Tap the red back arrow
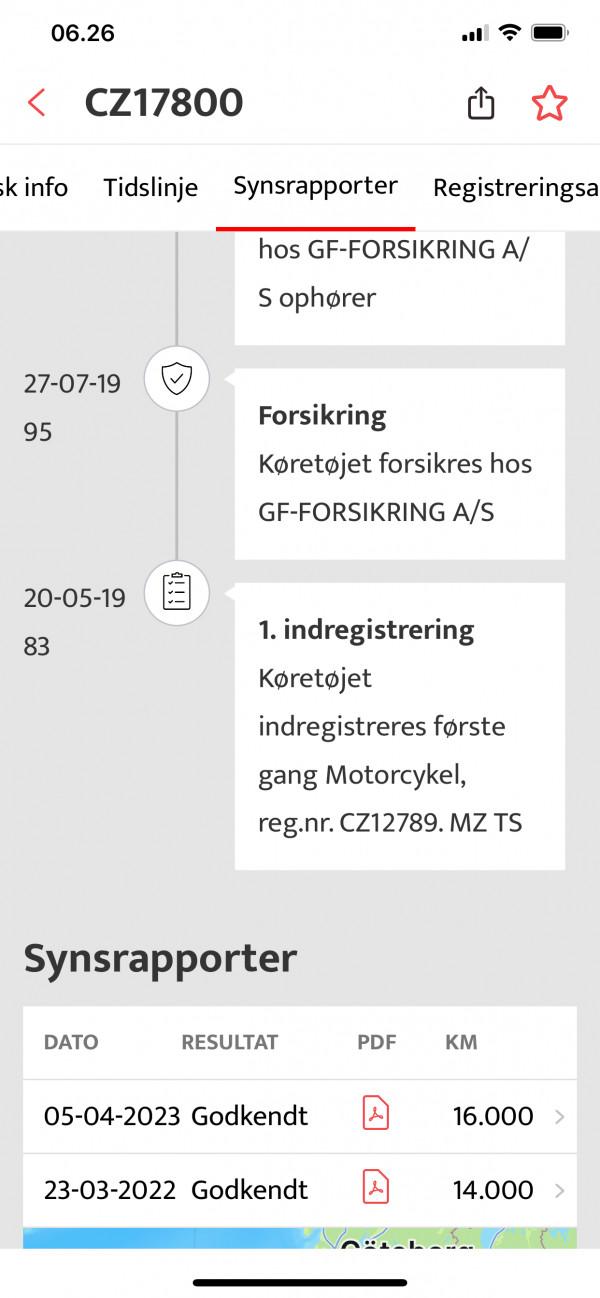 37,102
